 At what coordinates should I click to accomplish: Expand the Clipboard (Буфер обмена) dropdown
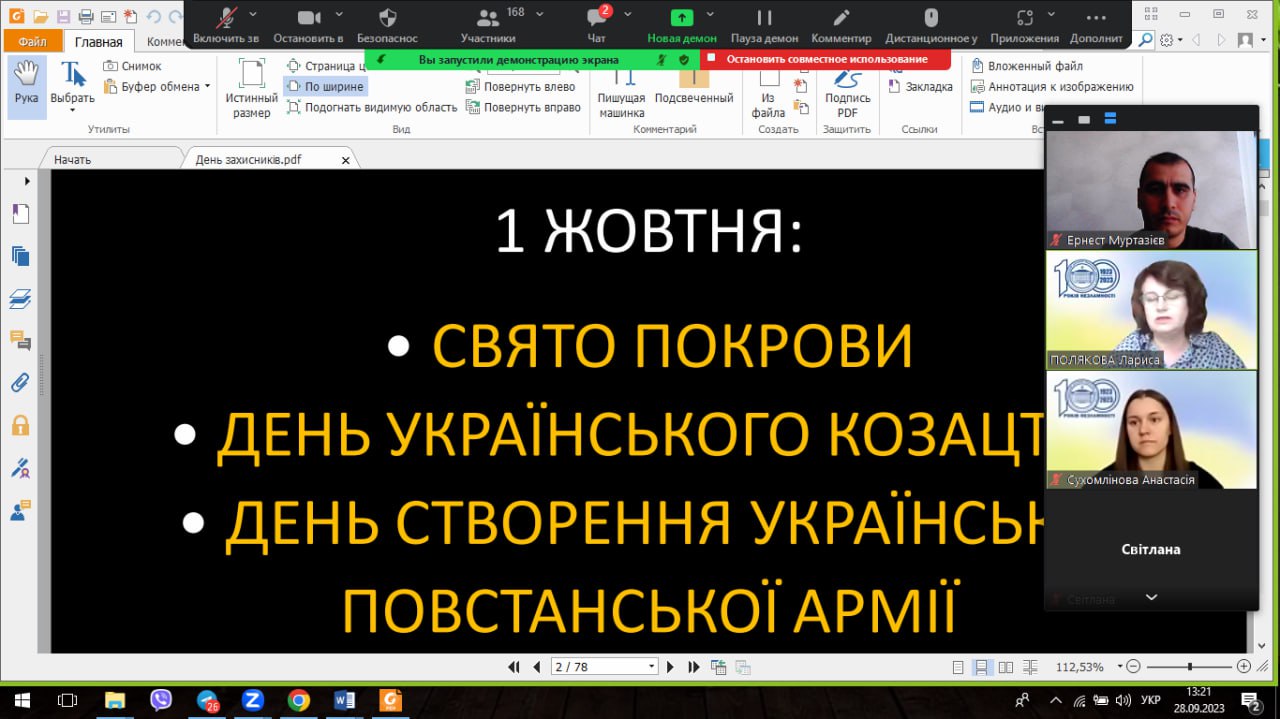click(x=207, y=87)
